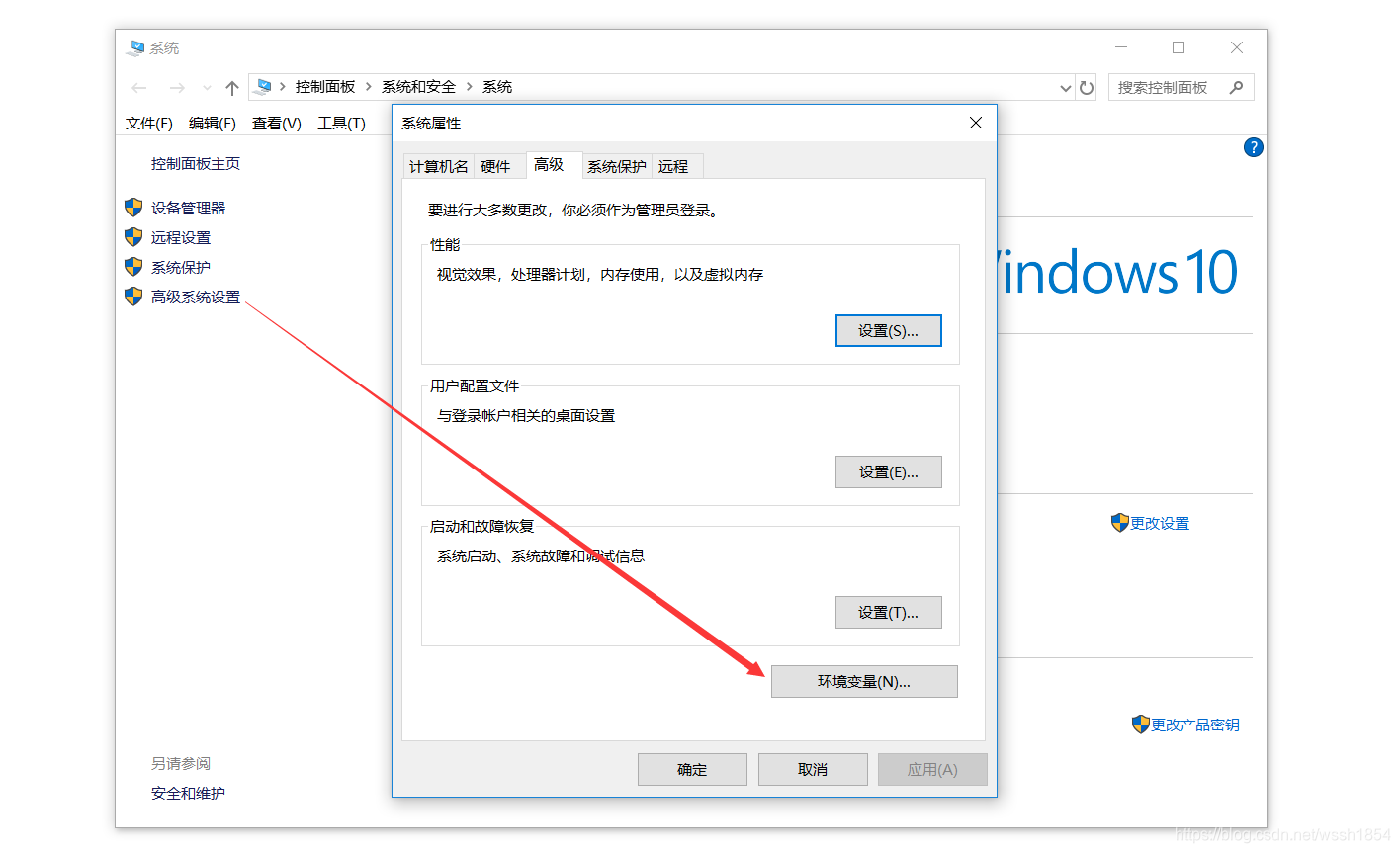Expand the address bar history dropdown
Viewport: 1400px width, 853px height.
(x=1065, y=88)
